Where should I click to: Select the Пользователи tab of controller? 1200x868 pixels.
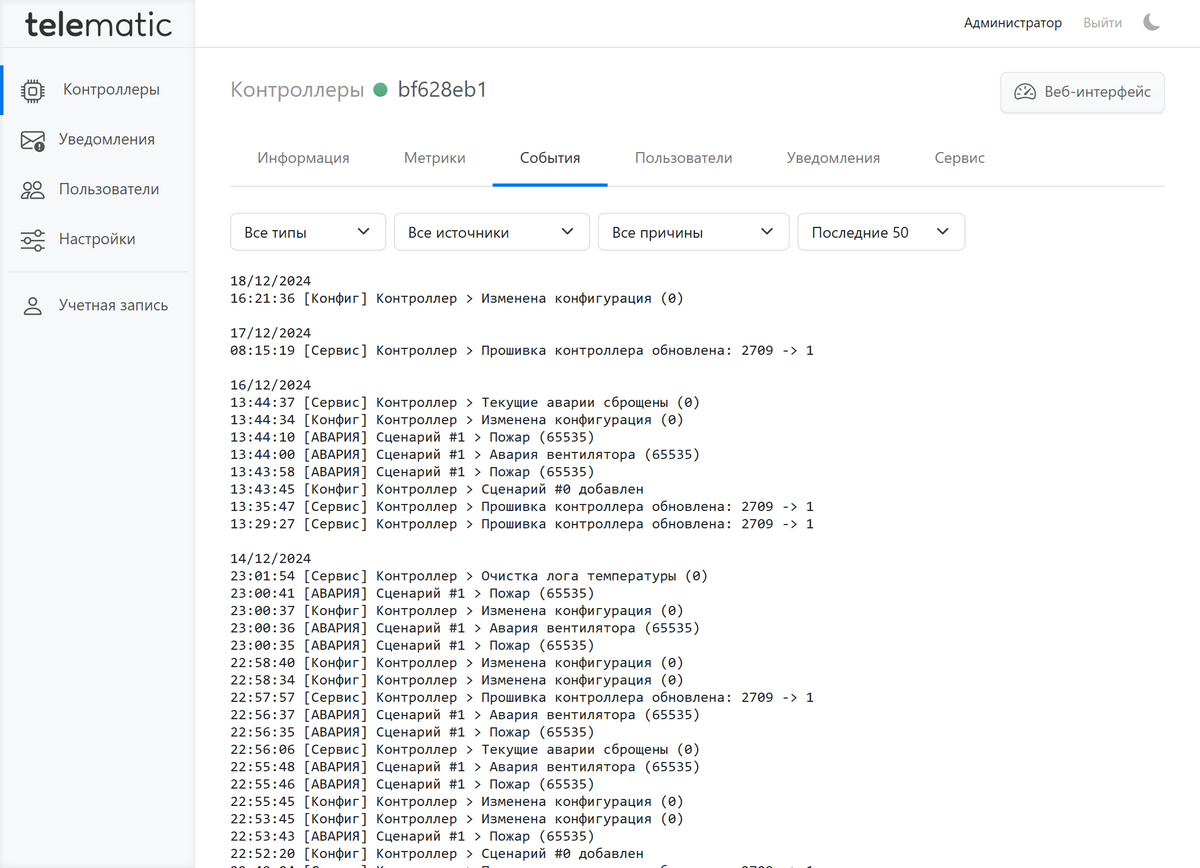683,158
